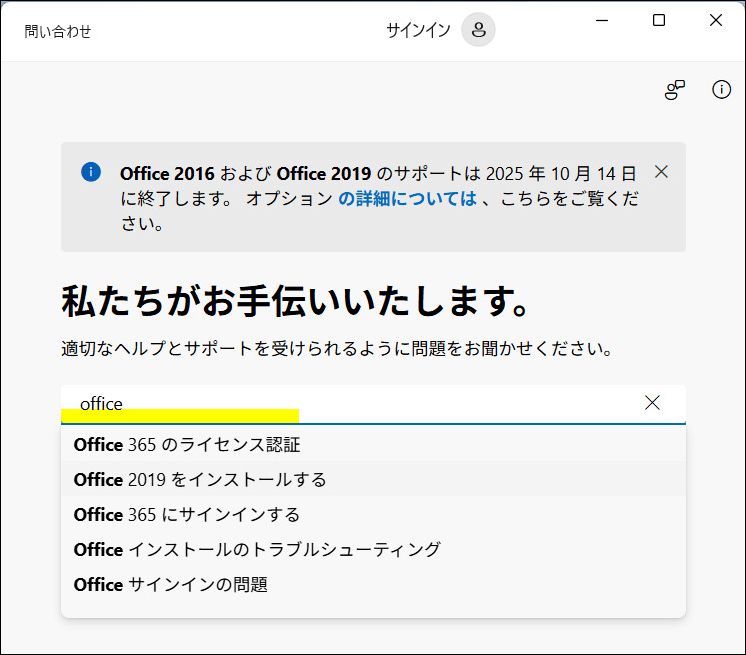Open the feedback chat-person icon

pos(675,90)
